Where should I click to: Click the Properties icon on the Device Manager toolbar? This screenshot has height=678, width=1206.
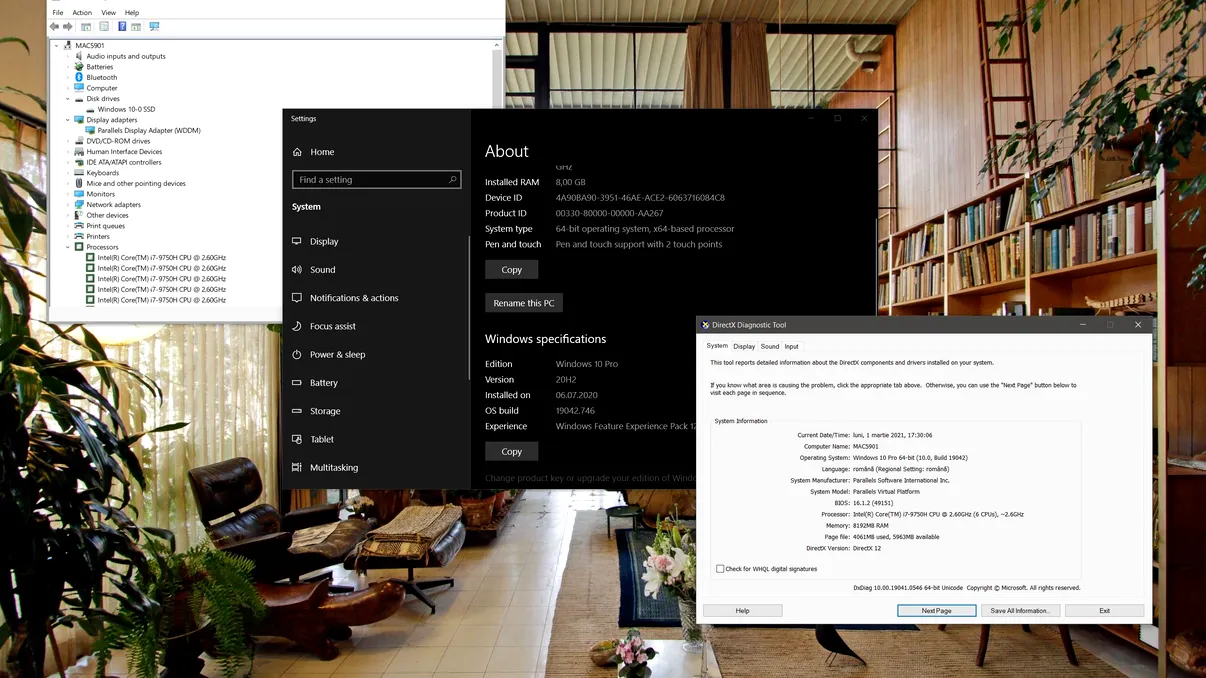[x=104, y=27]
